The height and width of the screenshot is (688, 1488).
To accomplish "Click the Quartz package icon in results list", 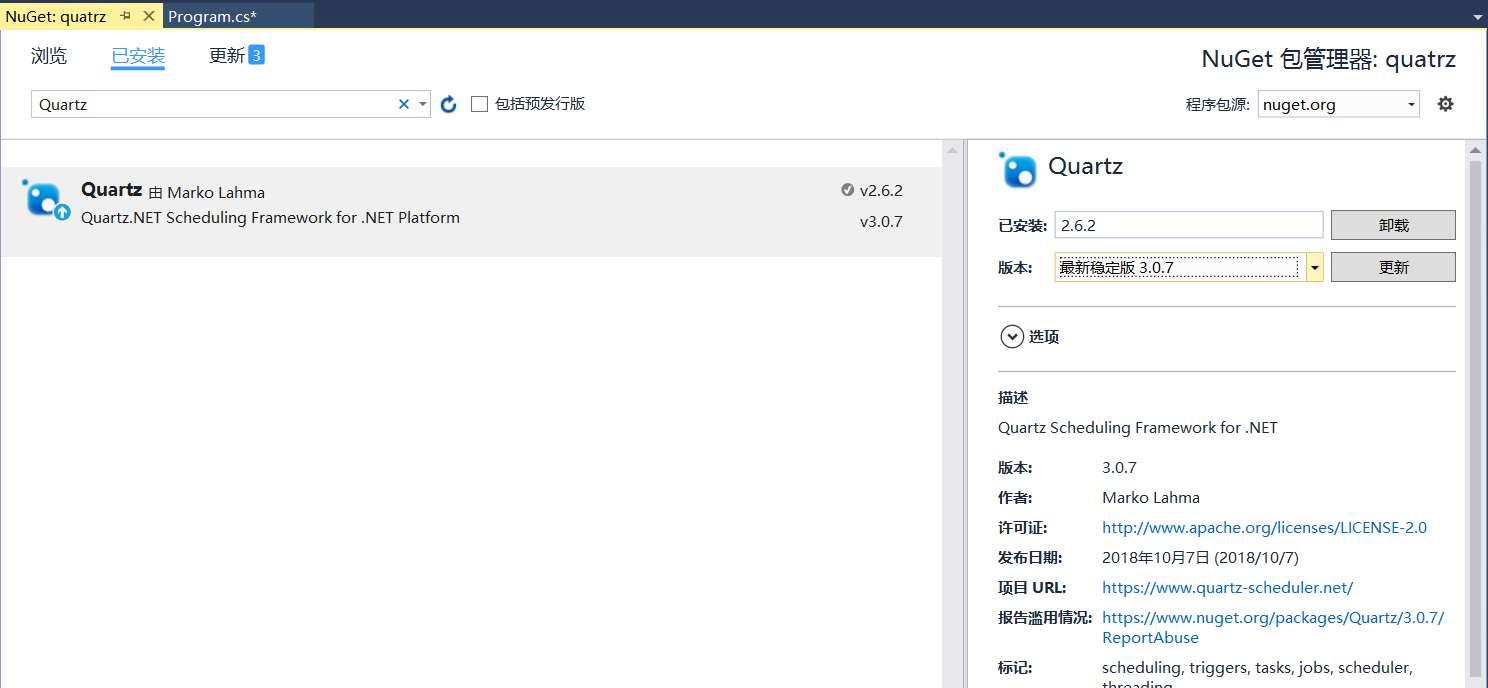I will [45, 199].
